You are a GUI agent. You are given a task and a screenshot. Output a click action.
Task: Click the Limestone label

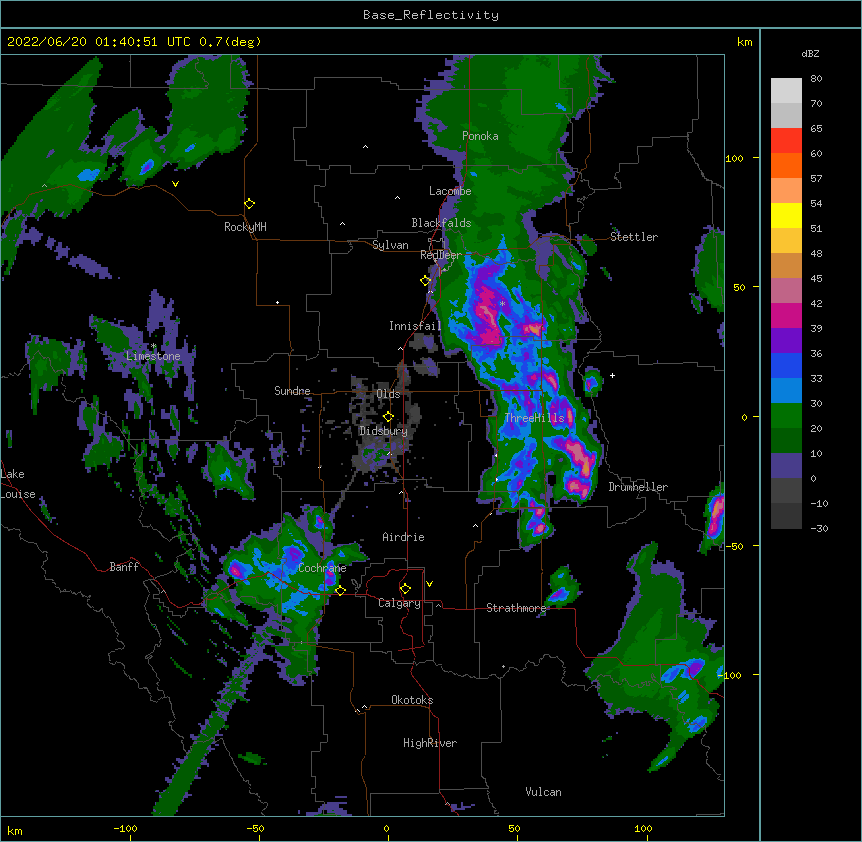tap(153, 356)
